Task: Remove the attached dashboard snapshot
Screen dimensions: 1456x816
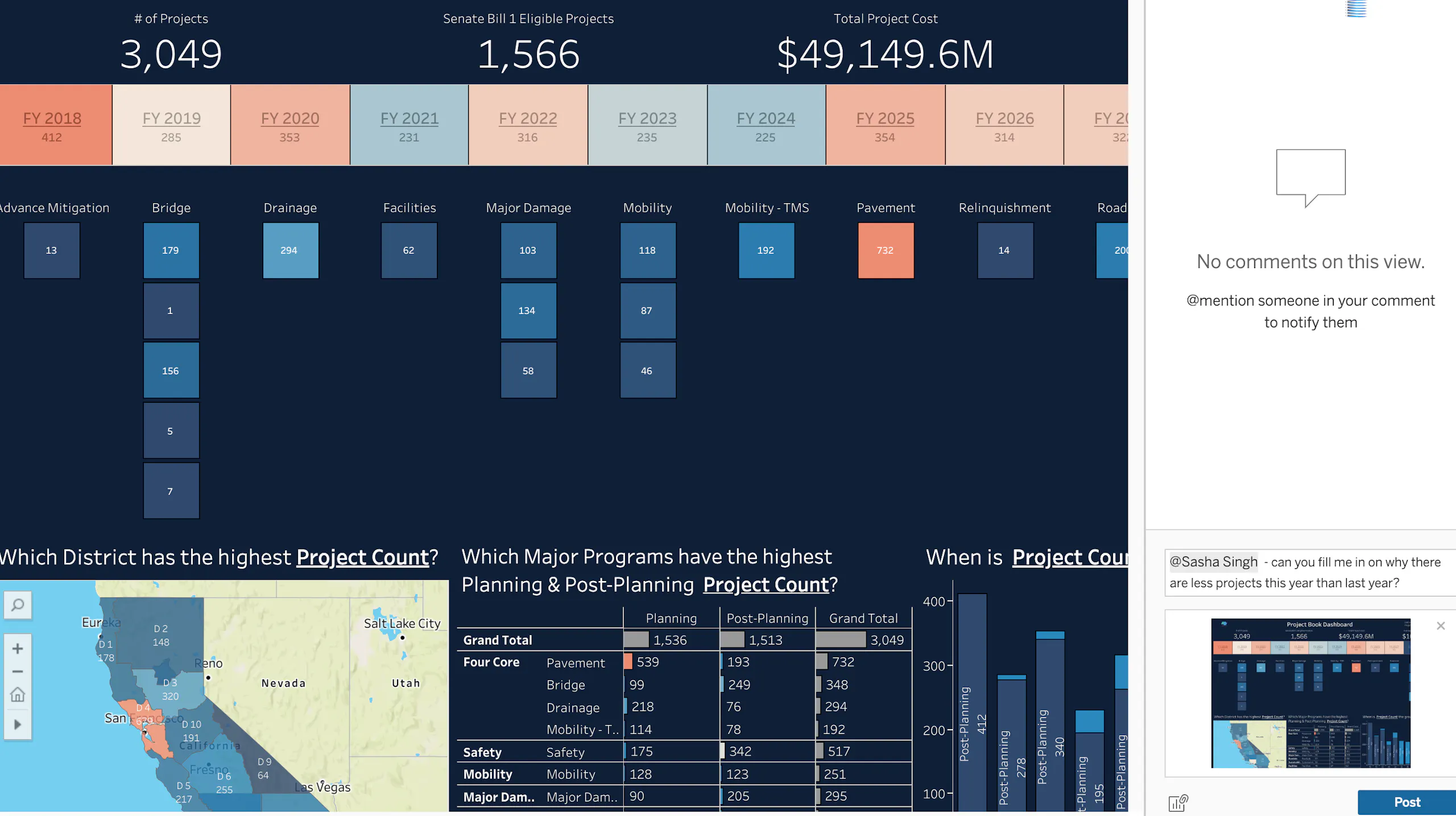Action: tap(1440, 626)
